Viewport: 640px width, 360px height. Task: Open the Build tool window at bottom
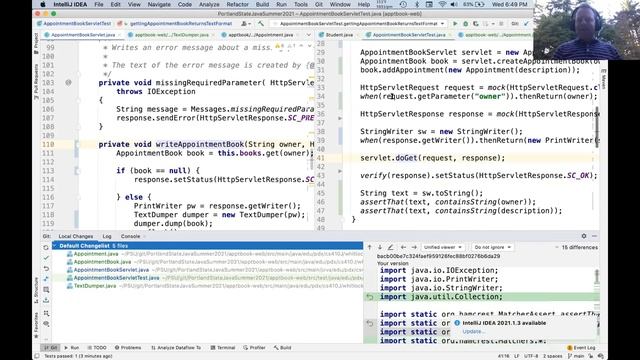click(x=282, y=348)
